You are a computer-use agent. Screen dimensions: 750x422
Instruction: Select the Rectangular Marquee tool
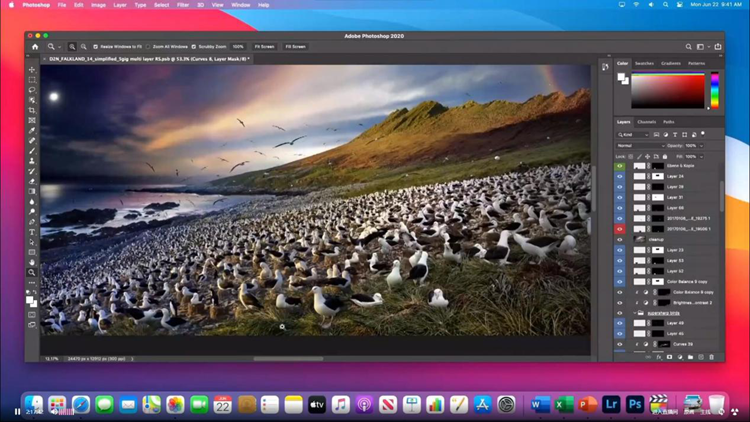coord(32,80)
